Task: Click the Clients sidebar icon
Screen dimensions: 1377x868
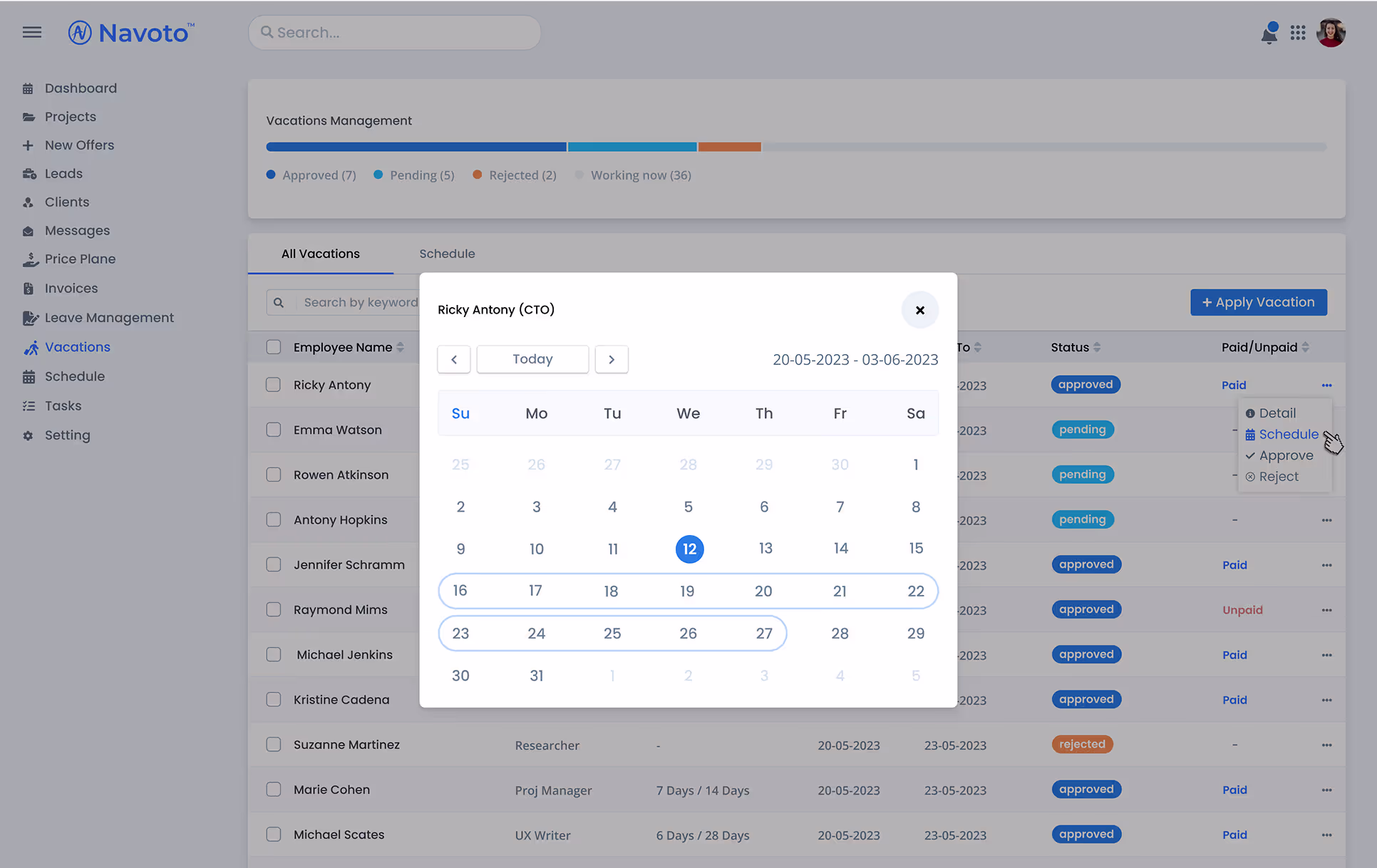Action: coord(29,202)
